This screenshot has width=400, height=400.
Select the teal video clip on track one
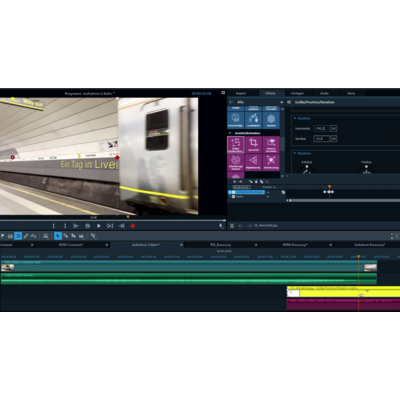click(189, 266)
